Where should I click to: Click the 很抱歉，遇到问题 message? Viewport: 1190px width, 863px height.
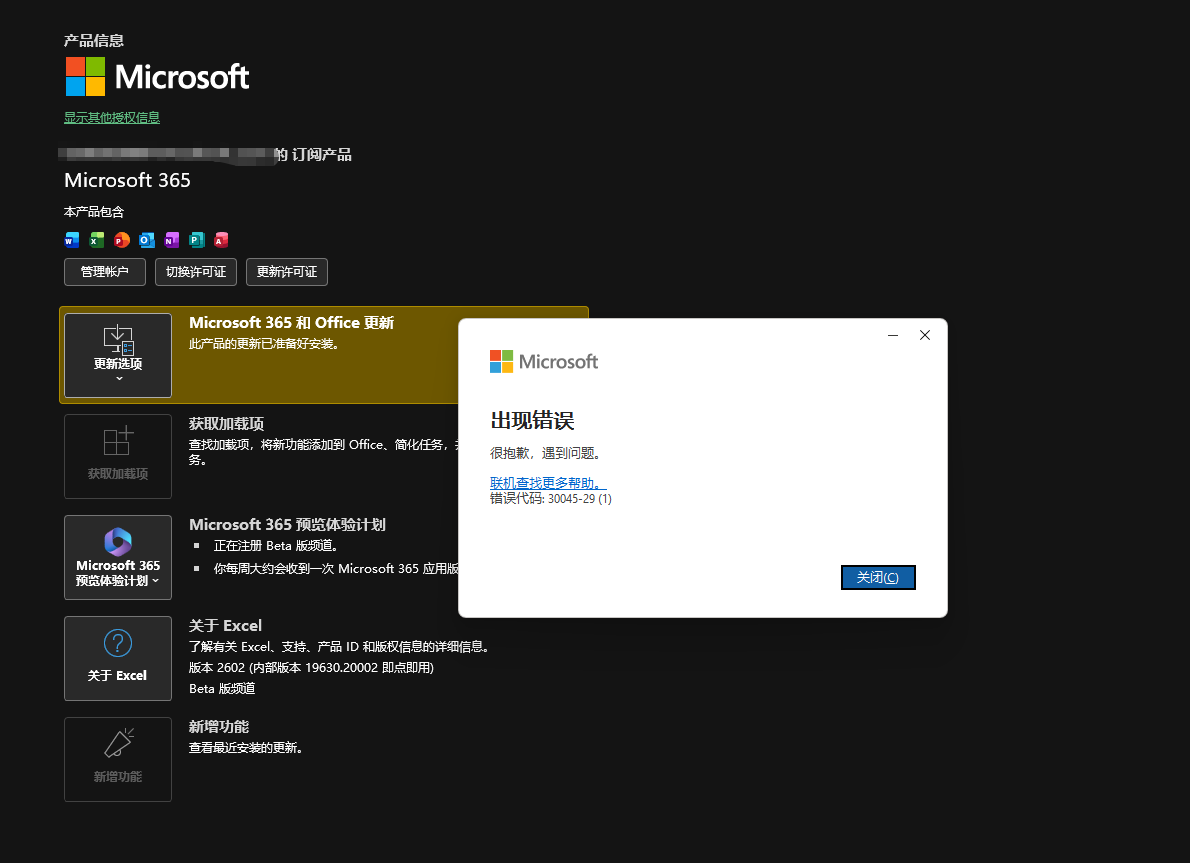click(x=545, y=453)
